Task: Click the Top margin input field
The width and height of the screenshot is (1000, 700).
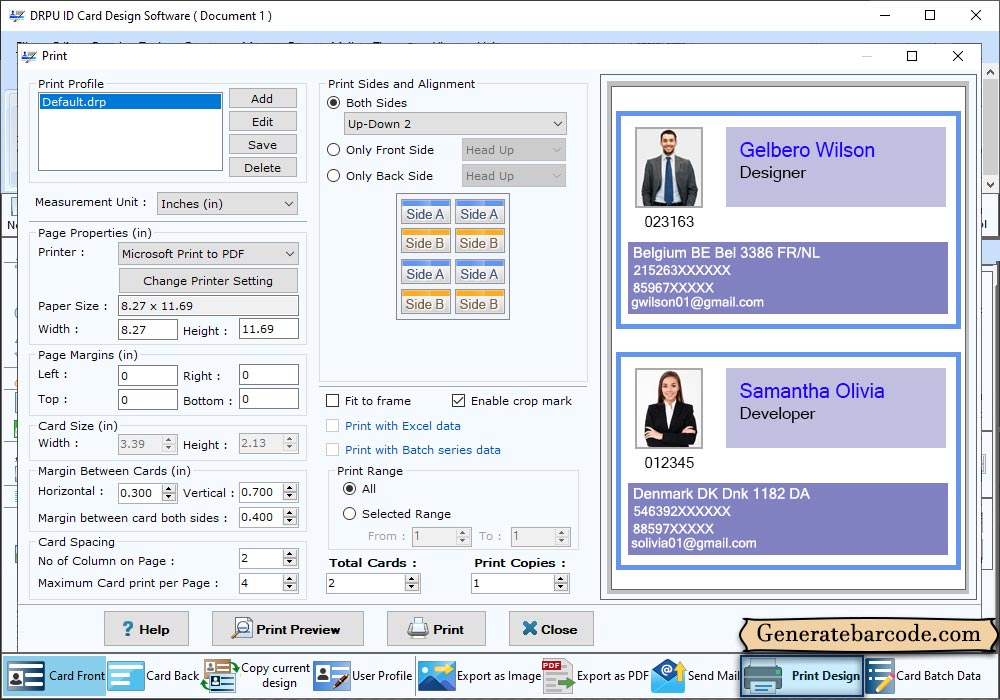Action: 148,400
